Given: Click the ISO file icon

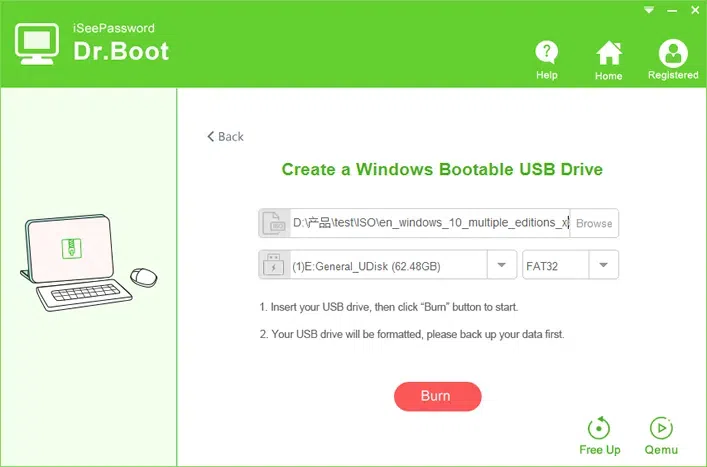Looking at the screenshot, I should (273, 223).
